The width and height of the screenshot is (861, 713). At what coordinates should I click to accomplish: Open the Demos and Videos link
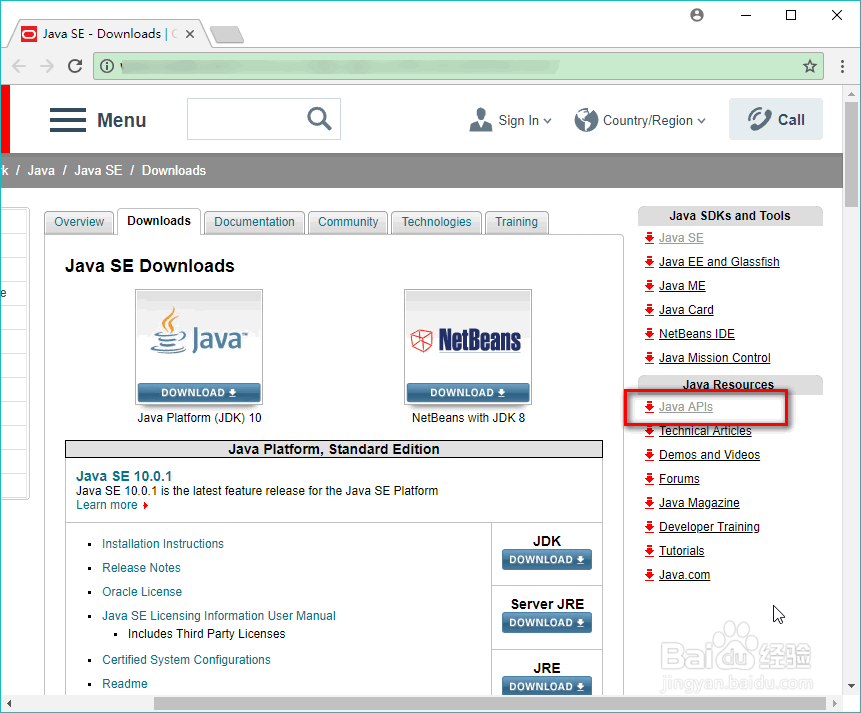[709, 455]
